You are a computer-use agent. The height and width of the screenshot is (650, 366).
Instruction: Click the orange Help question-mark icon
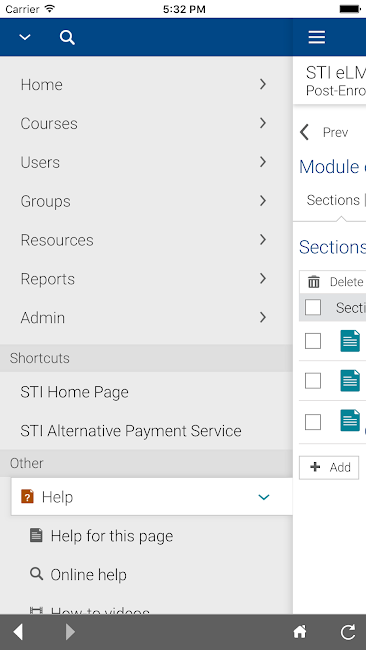27,496
